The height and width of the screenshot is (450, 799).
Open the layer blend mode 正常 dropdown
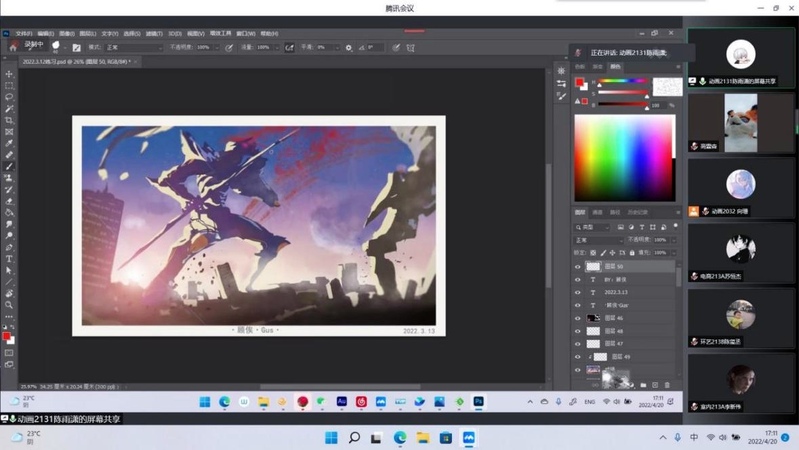click(x=599, y=240)
